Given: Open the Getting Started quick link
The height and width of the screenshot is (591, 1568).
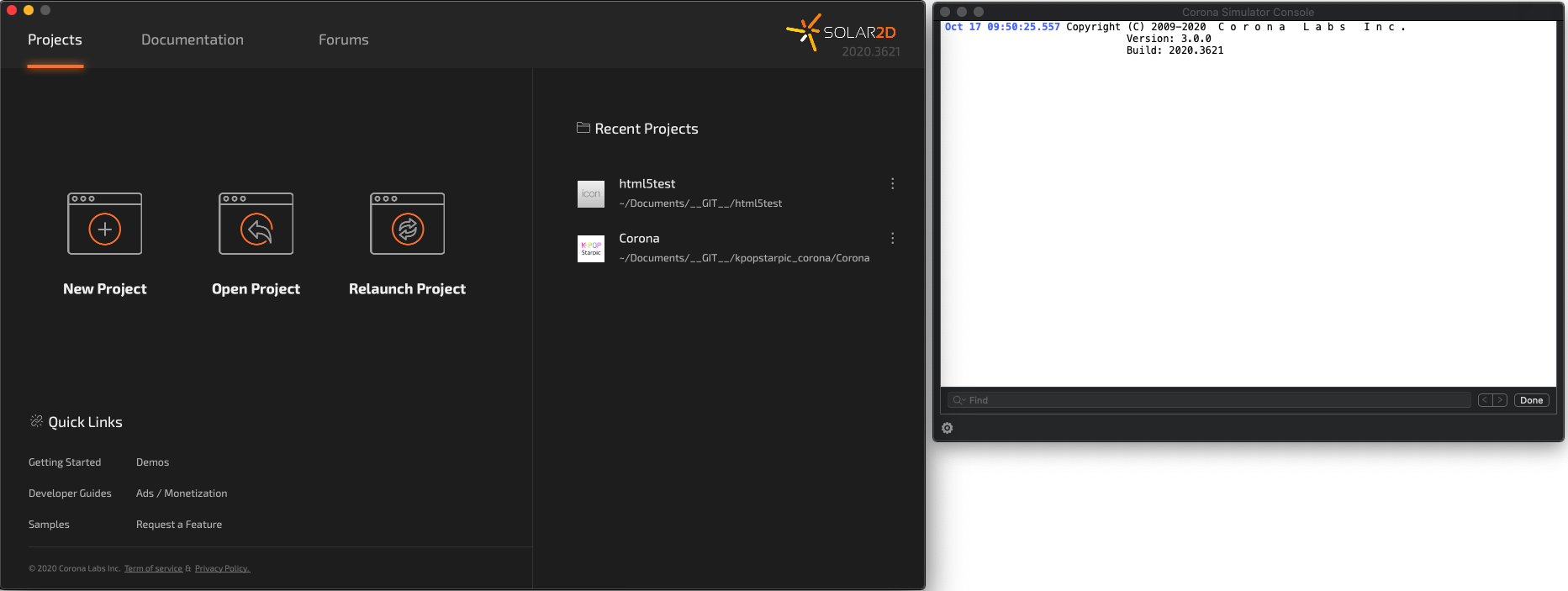Looking at the screenshot, I should (x=65, y=462).
